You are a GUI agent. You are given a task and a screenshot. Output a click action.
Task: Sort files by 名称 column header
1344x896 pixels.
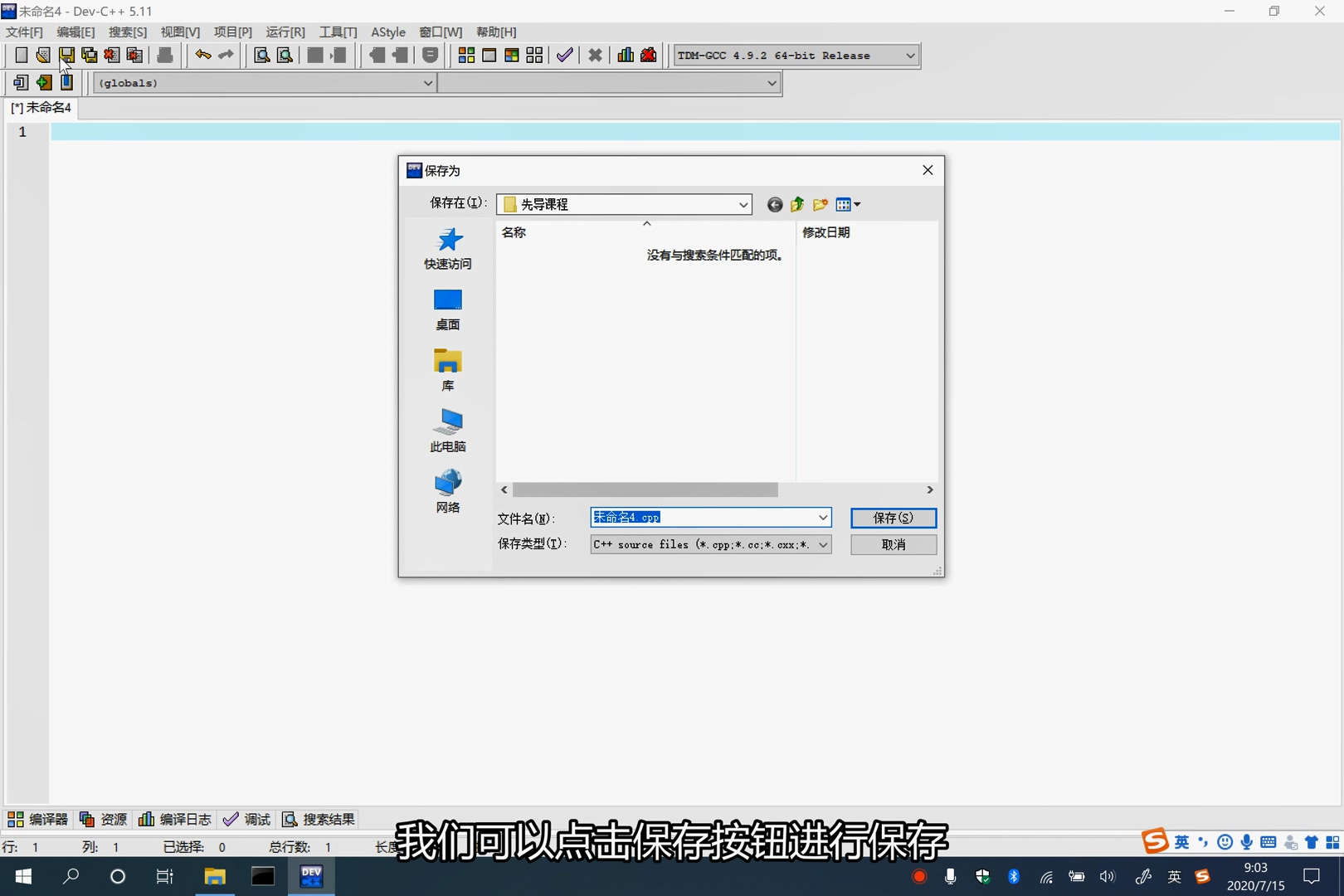[646, 233]
